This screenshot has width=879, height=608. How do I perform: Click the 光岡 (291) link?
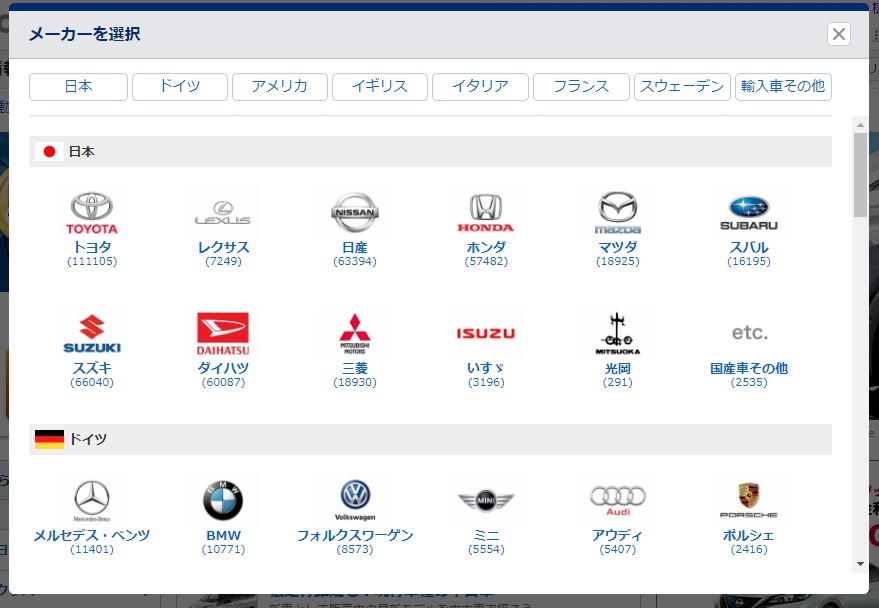(x=618, y=374)
